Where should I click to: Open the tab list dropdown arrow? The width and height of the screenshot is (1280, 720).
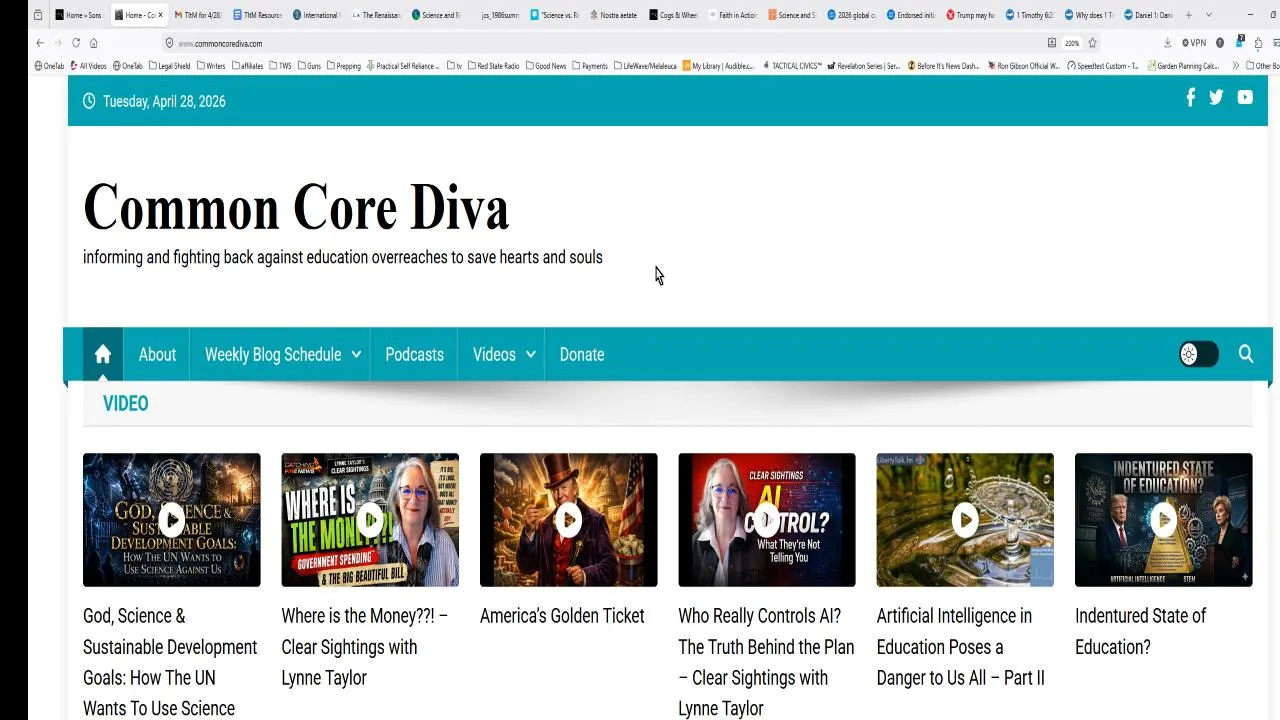click(x=1208, y=15)
